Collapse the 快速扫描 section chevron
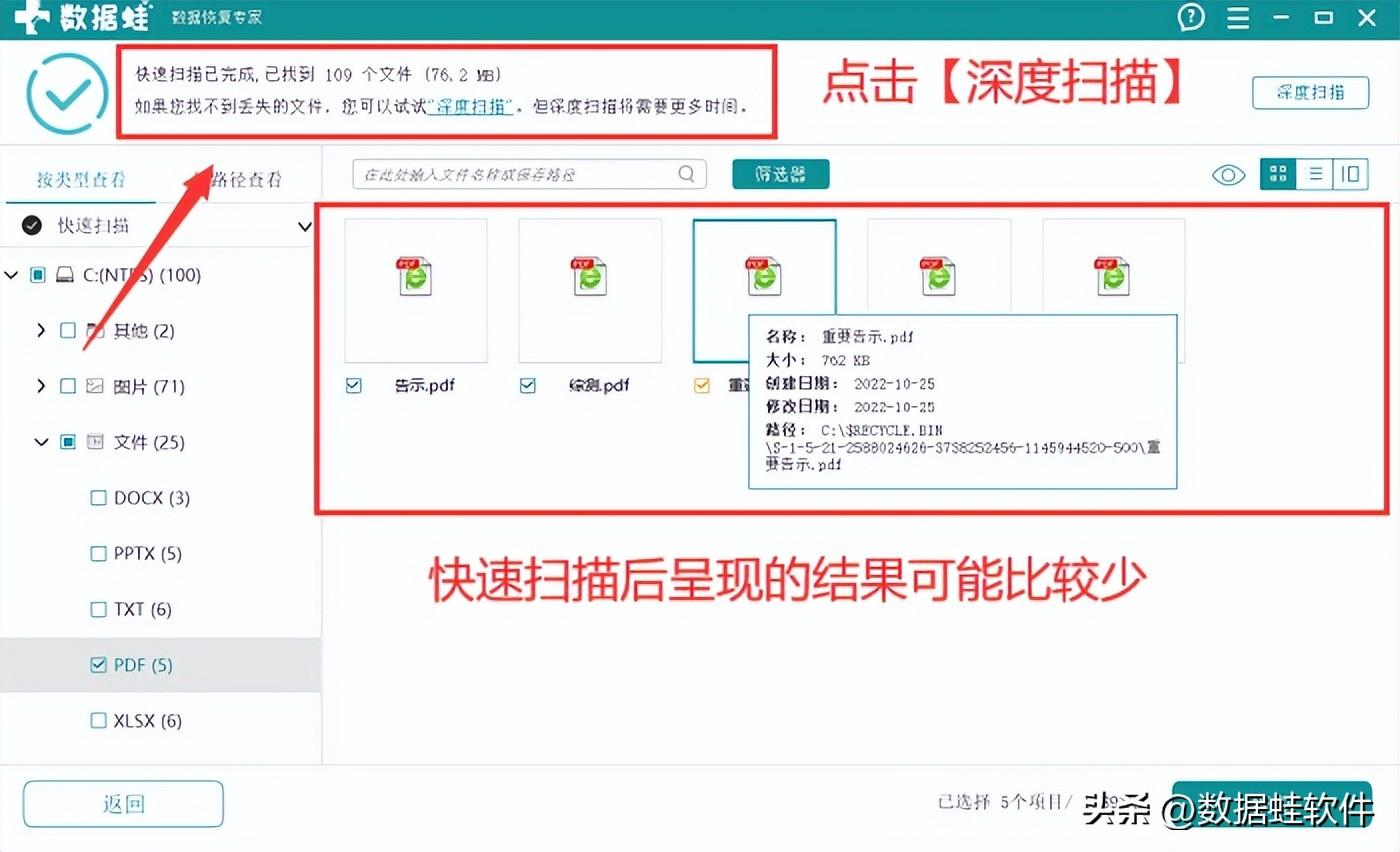The image size is (1400, 852). [304, 226]
